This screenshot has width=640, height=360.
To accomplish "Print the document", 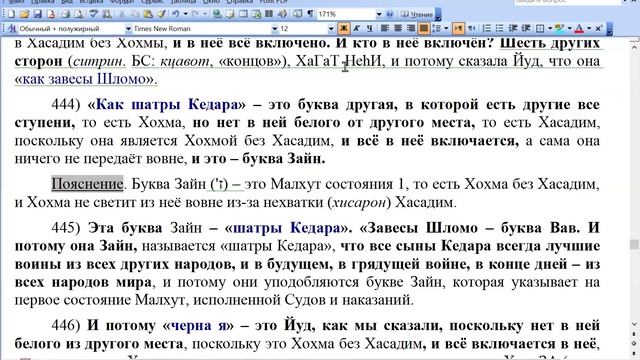I will pos(65,14).
